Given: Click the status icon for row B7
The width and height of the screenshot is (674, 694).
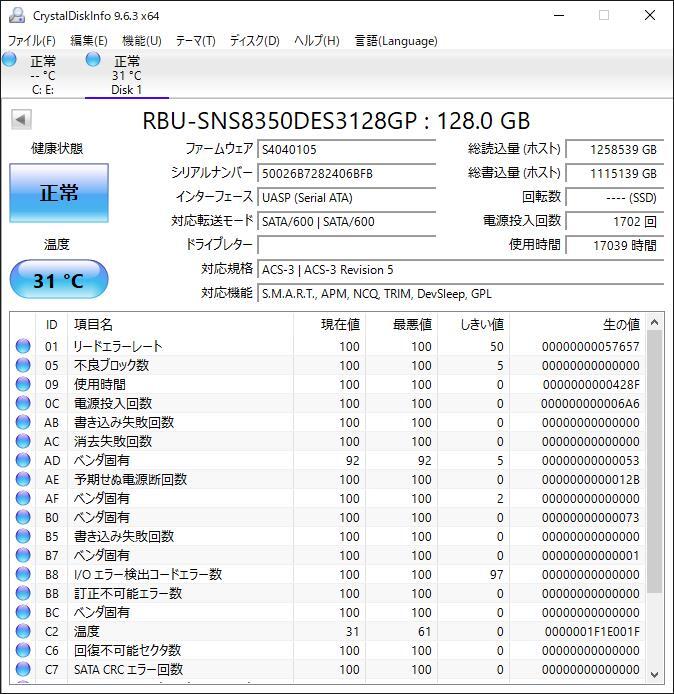Looking at the screenshot, I should coord(23,555).
